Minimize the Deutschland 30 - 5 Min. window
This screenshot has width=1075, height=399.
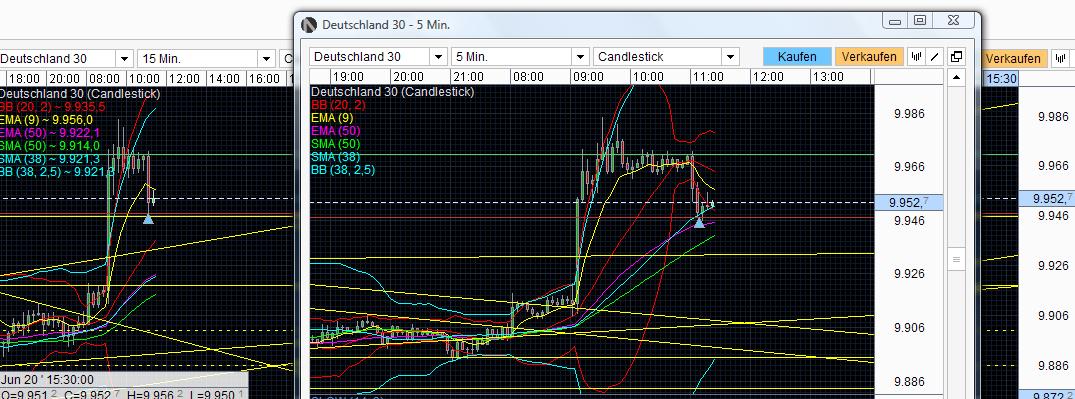click(895, 21)
